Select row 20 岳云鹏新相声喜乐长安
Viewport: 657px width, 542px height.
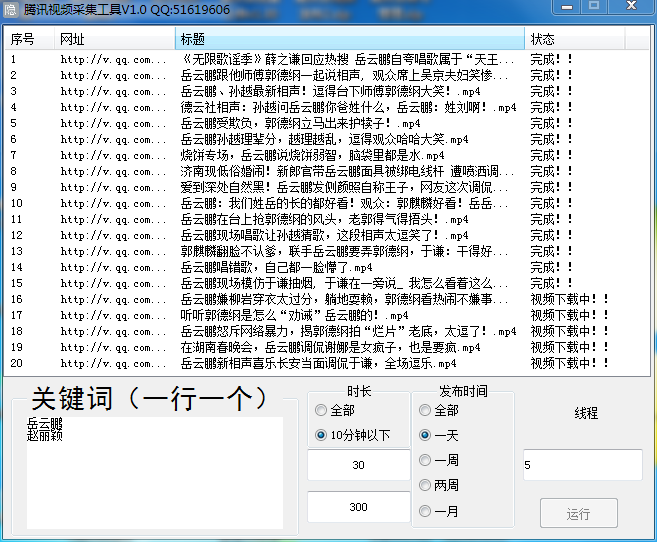(x=327, y=363)
